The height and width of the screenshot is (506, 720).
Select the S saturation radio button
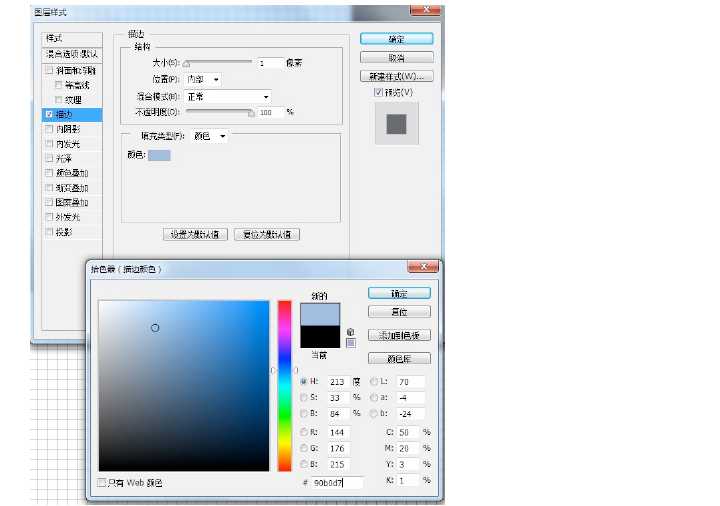(304, 397)
